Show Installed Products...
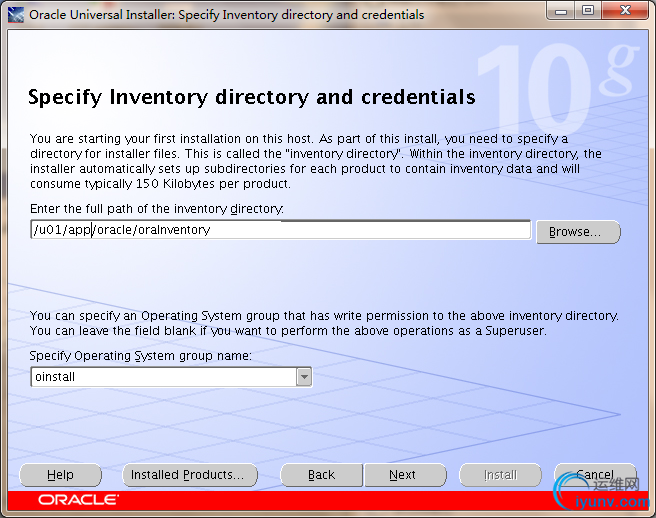The width and height of the screenshot is (656, 518). [190, 475]
